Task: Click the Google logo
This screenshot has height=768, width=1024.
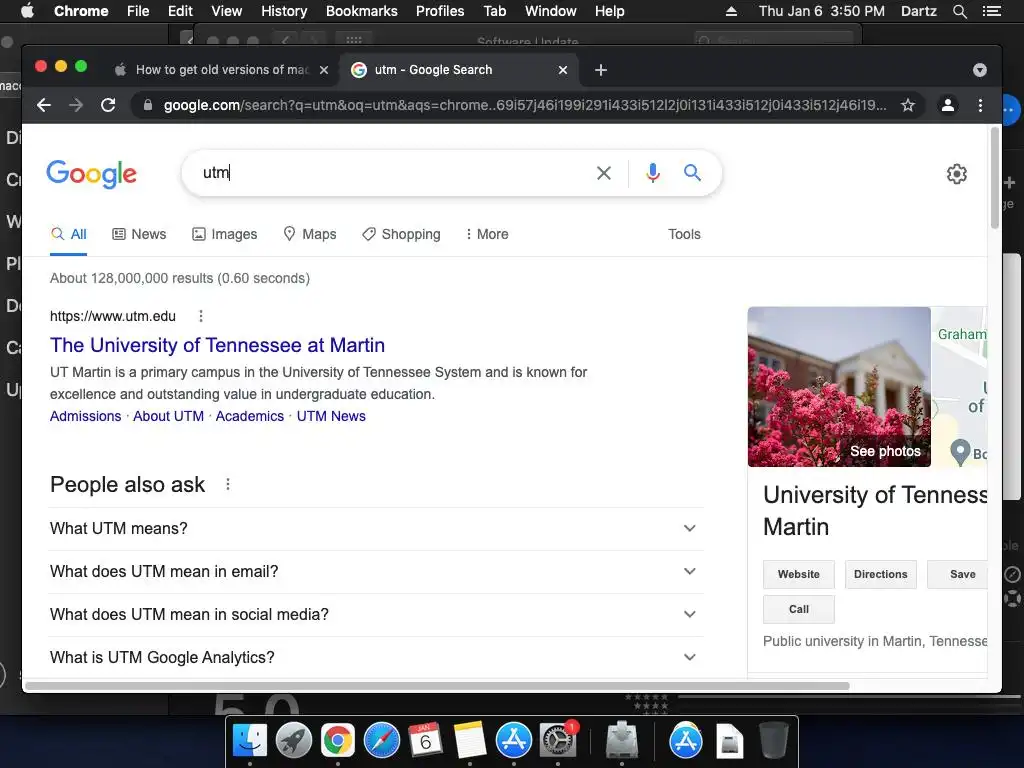Action: click(91, 174)
